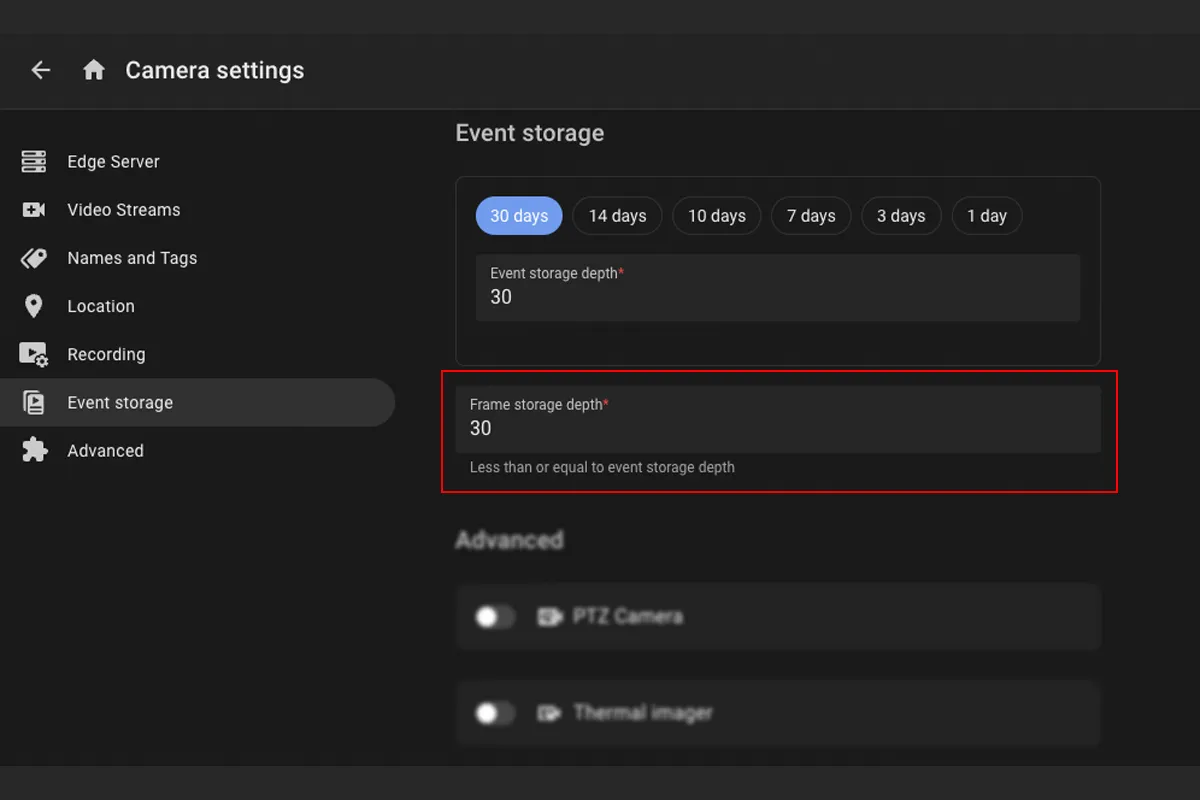Image resolution: width=1200 pixels, height=800 pixels.
Task: Select 7 days storage preset
Action: (x=811, y=216)
